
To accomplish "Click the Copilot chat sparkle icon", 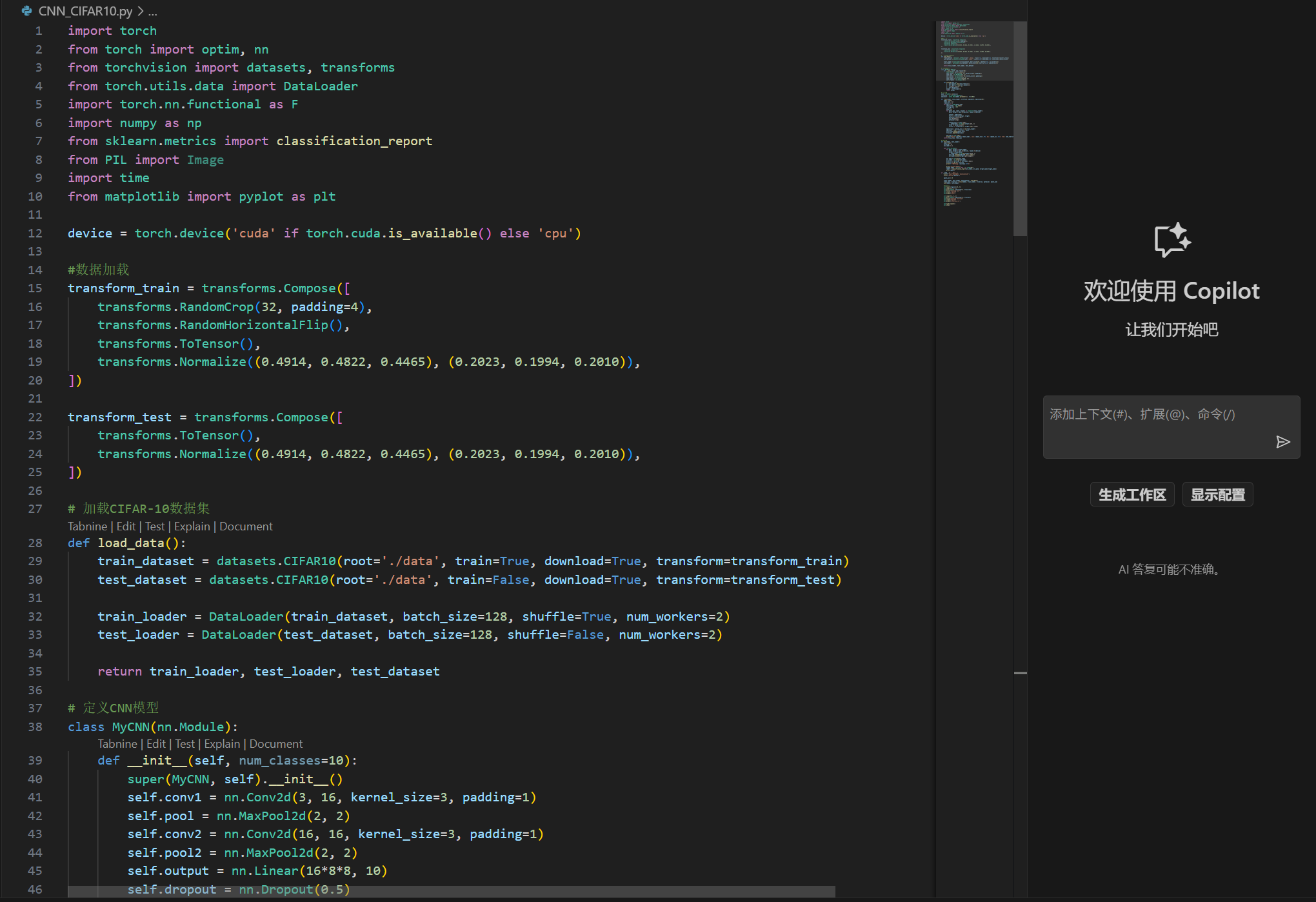I will [x=1171, y=240].
